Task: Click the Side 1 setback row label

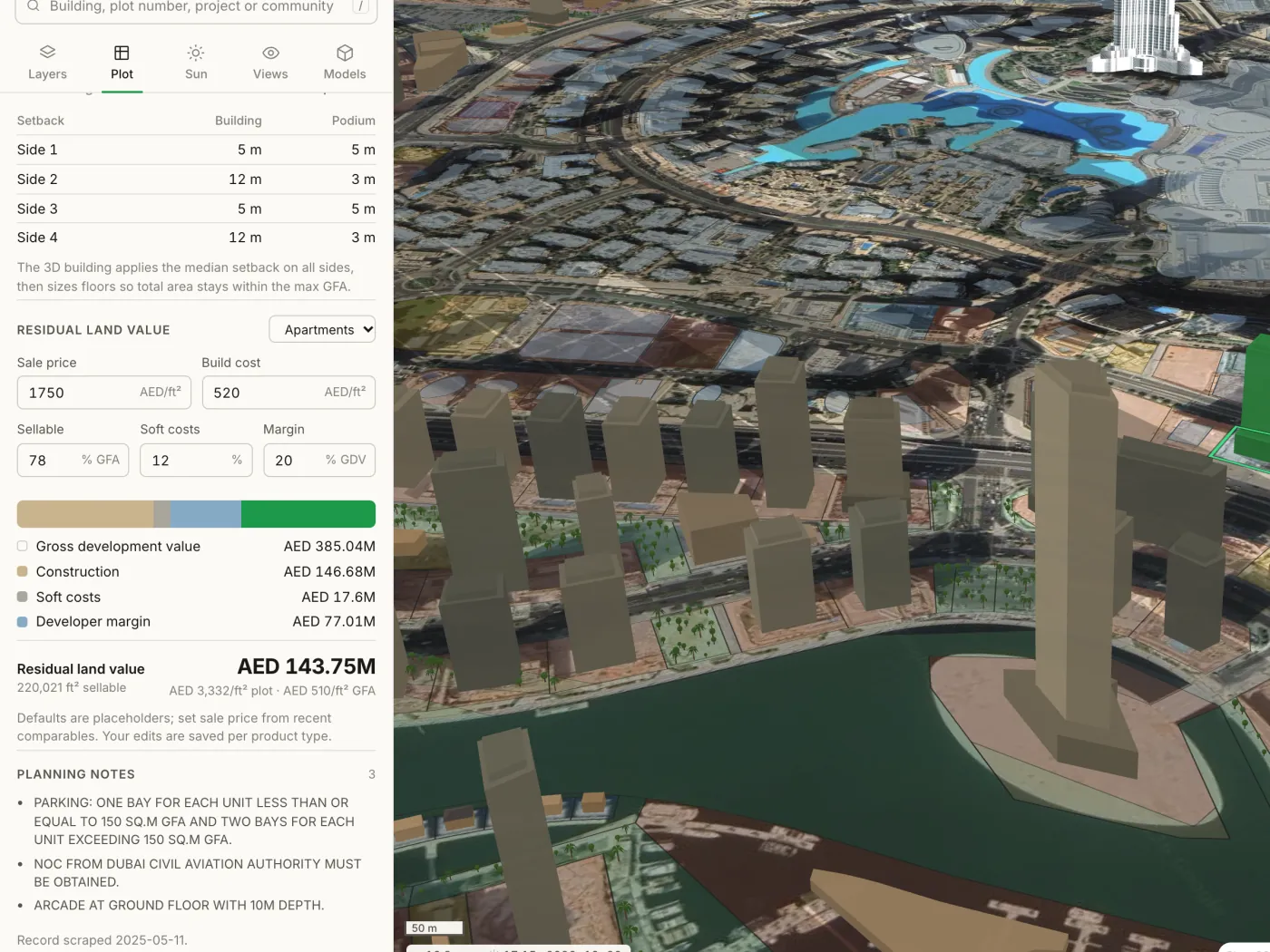Action: pyautogui.click(x=37, y=150)
